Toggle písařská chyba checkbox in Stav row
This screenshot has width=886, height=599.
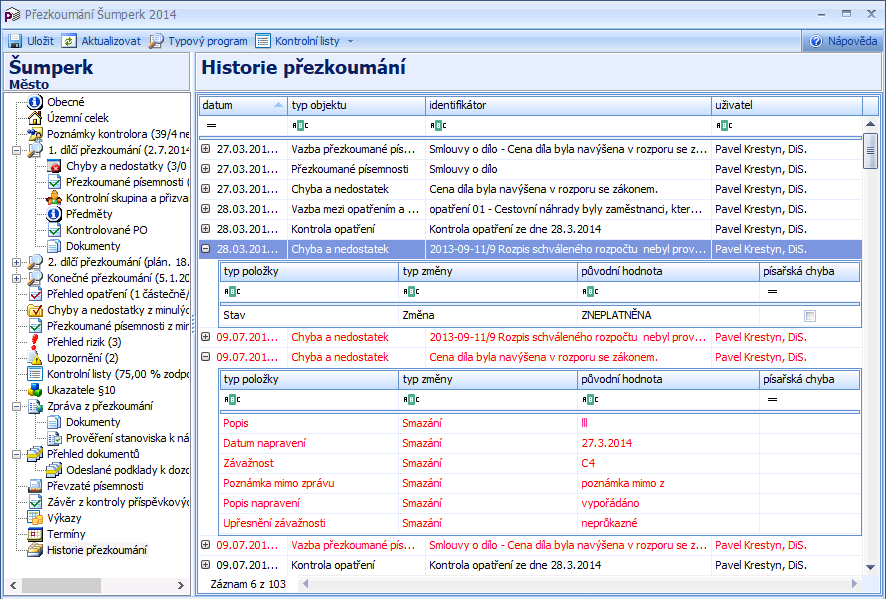810,316
